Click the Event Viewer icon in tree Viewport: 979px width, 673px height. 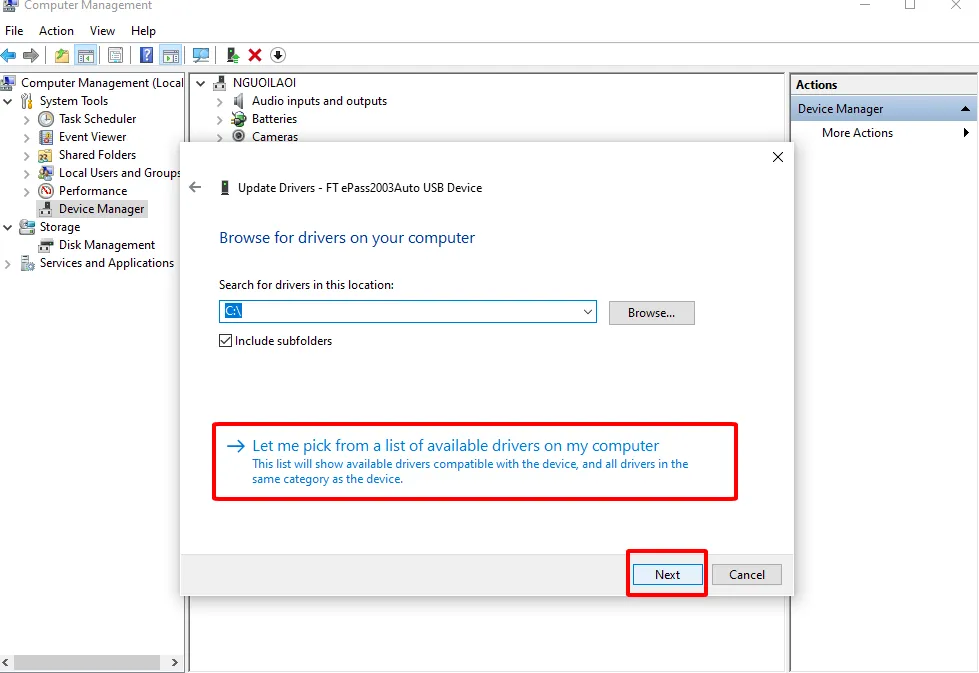tap(46, 137)
